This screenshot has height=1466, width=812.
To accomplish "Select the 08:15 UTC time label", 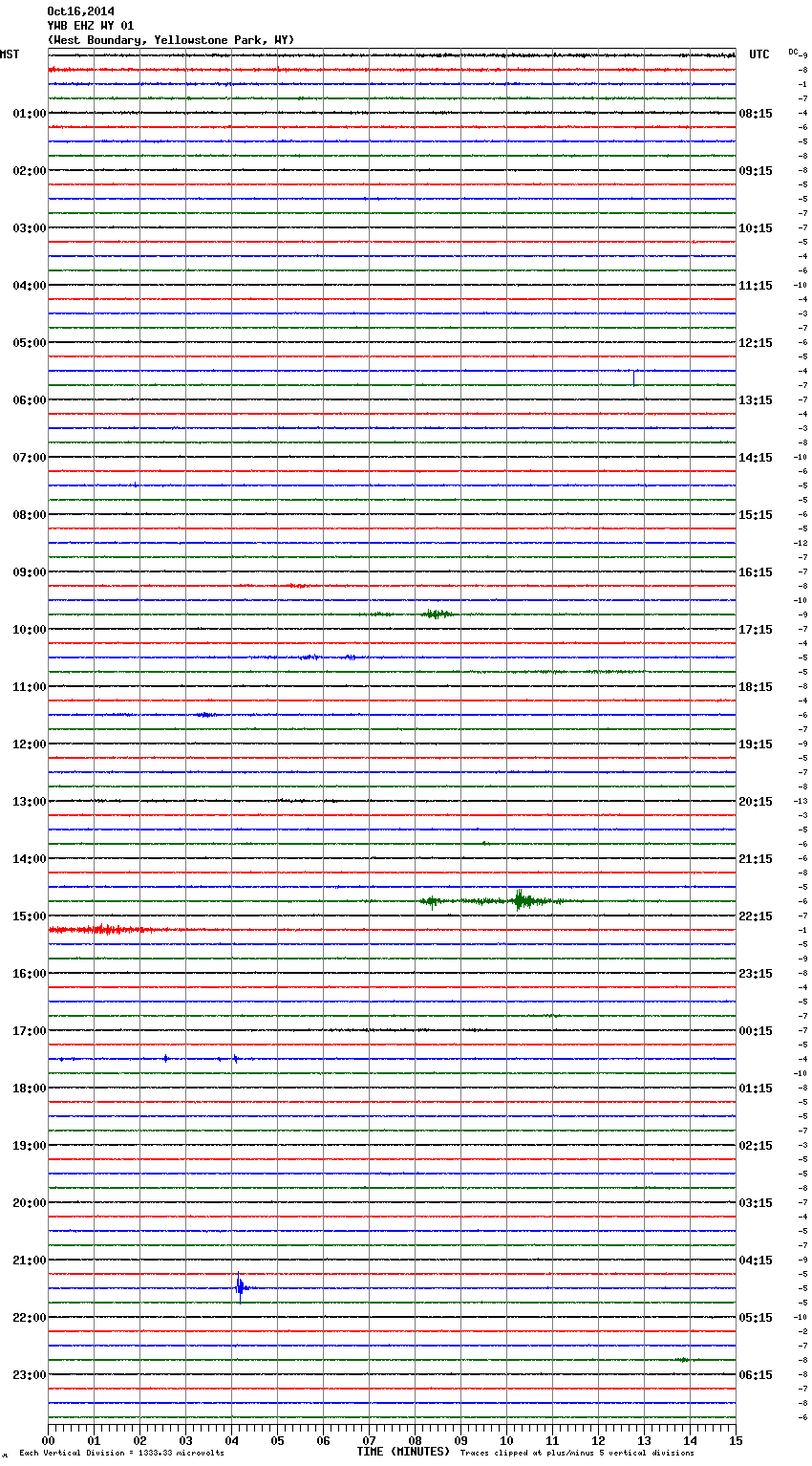I will [x=756, y=114].
